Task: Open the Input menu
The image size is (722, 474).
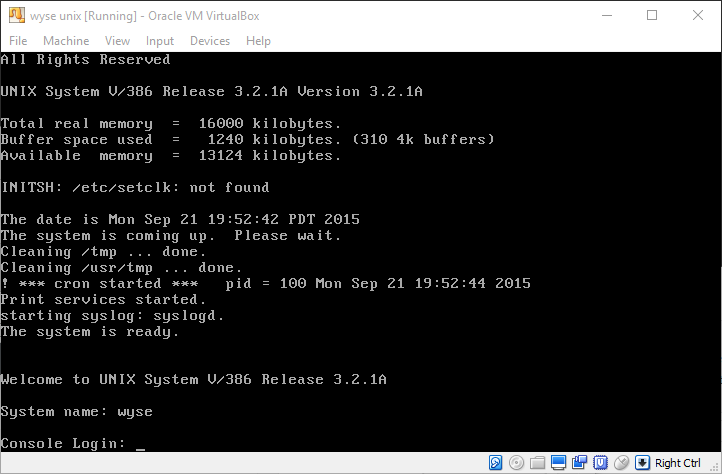Action: tap(160, 41)
